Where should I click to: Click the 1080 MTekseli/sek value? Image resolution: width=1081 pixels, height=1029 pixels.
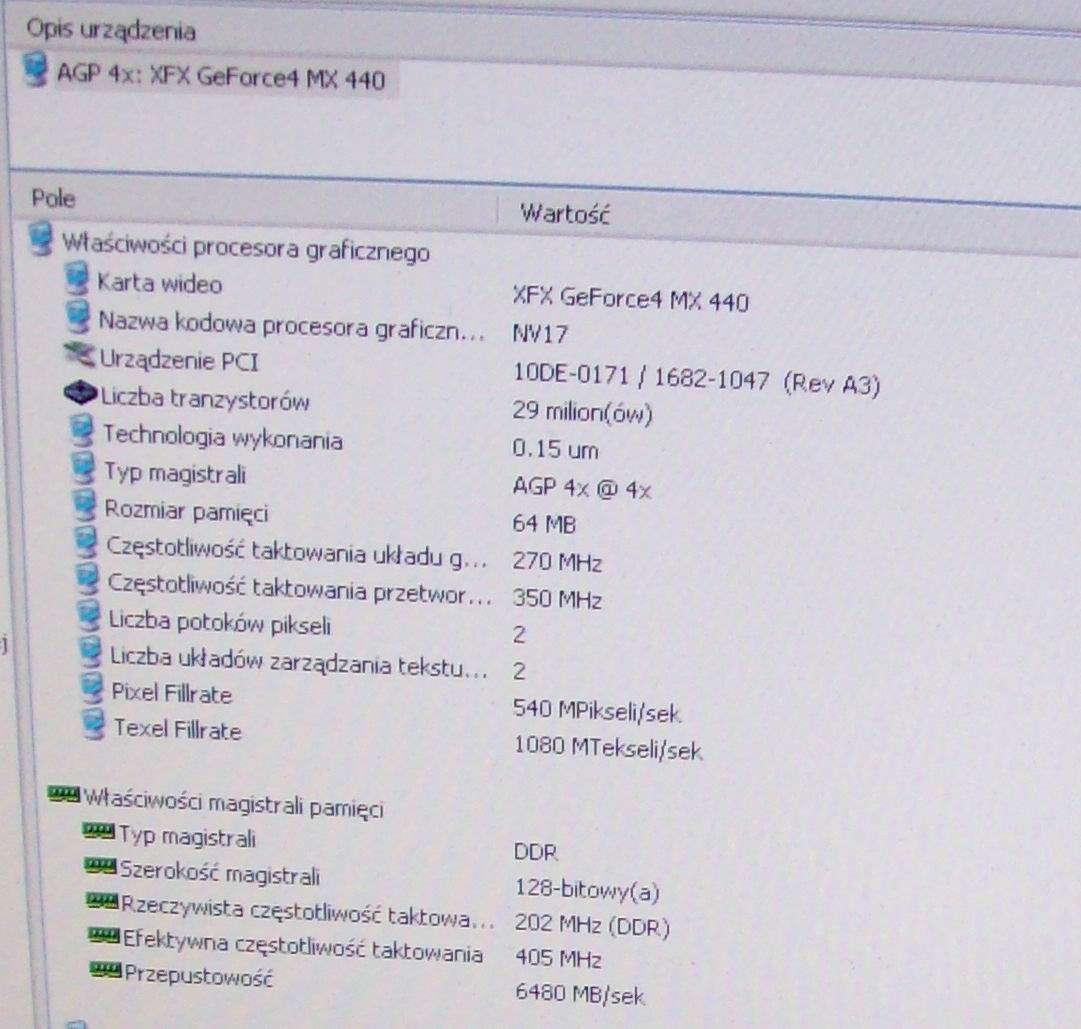tap(607, 747)
